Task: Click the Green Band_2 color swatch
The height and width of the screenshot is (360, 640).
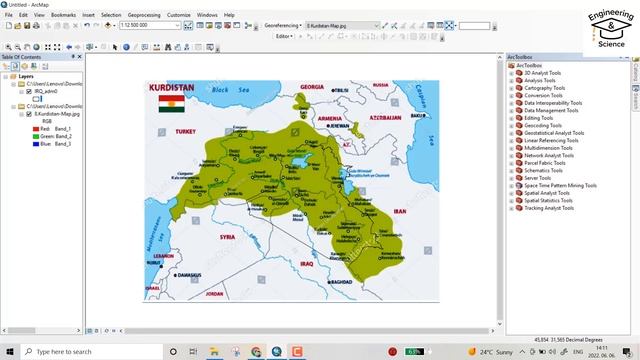Action: 36,136
